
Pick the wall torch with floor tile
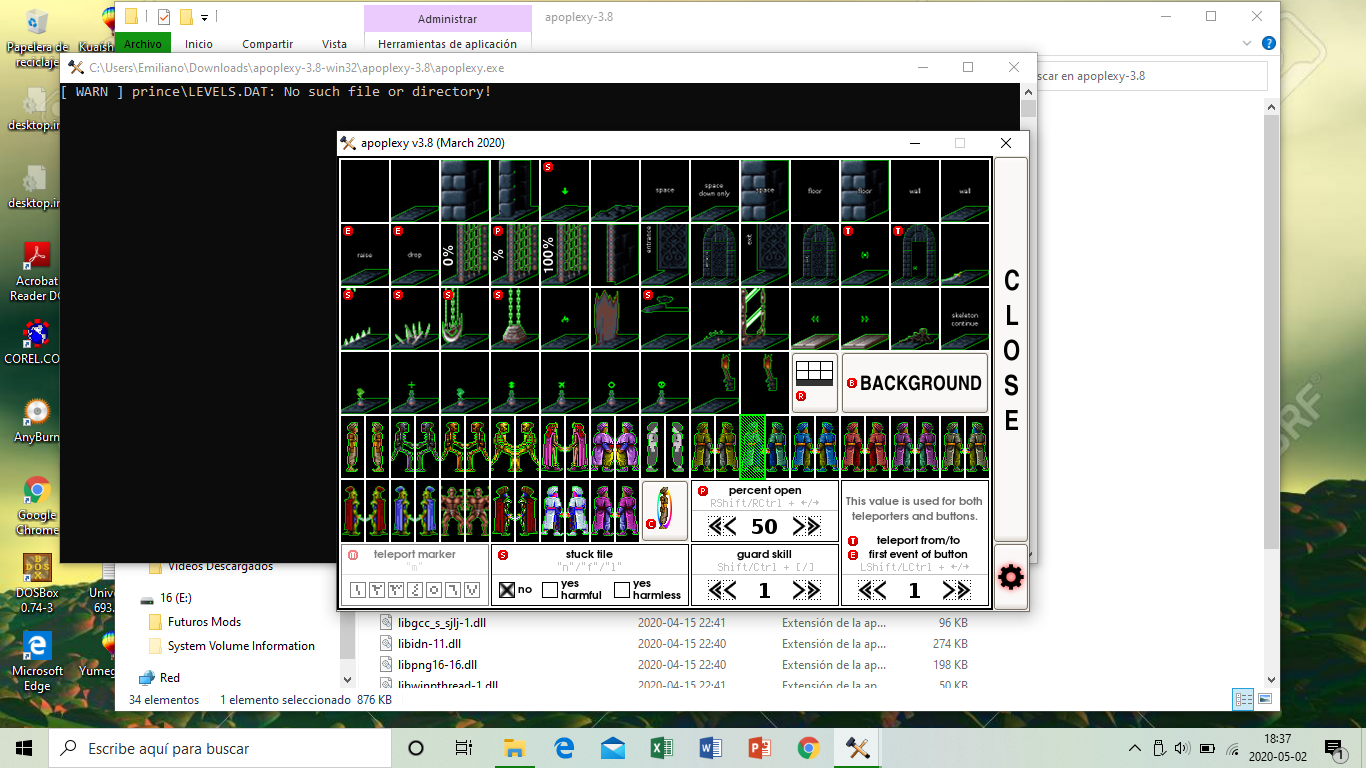[x=715, y=382]
